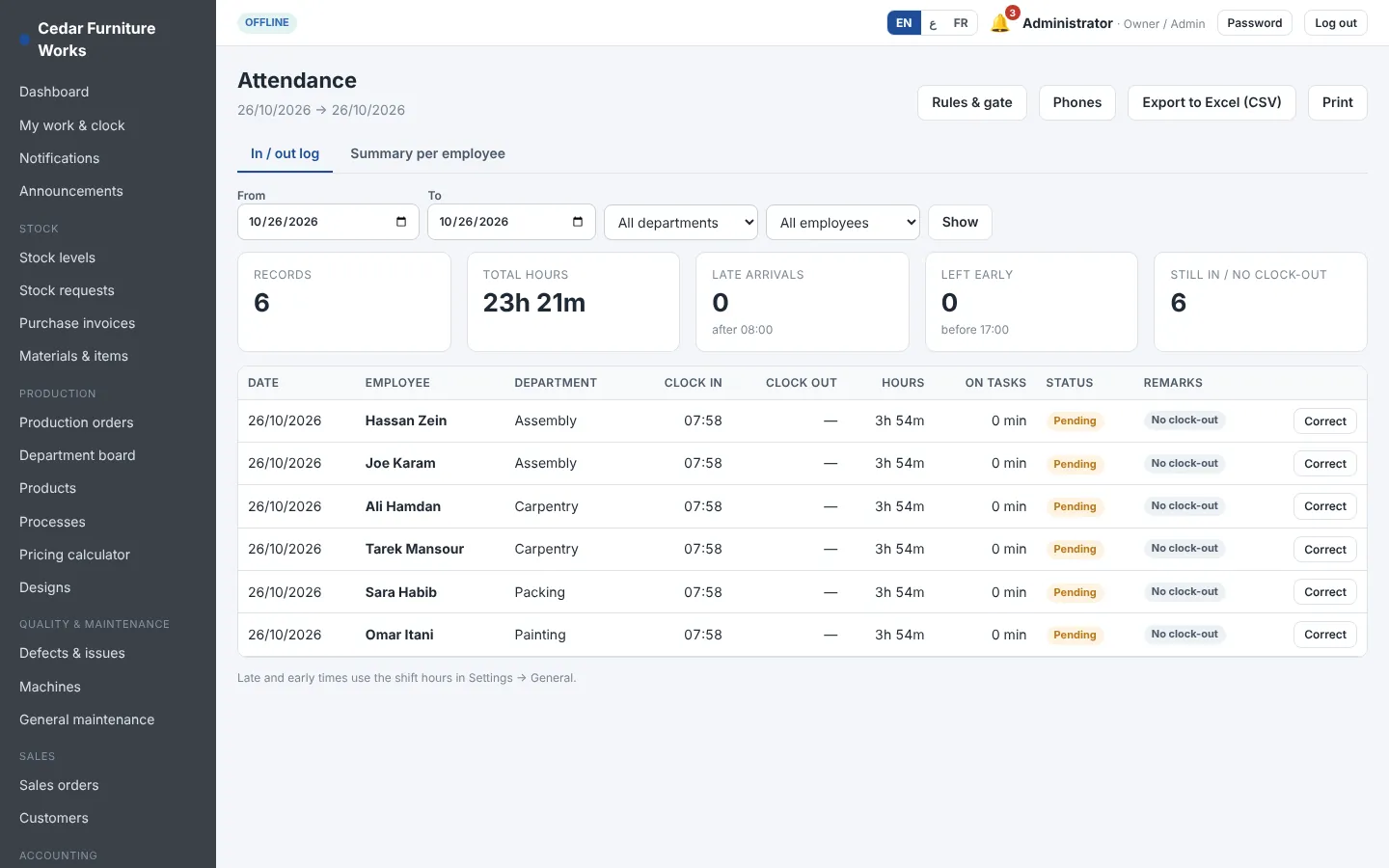
Task: Switch language to EN
Action: pos(904,23)
